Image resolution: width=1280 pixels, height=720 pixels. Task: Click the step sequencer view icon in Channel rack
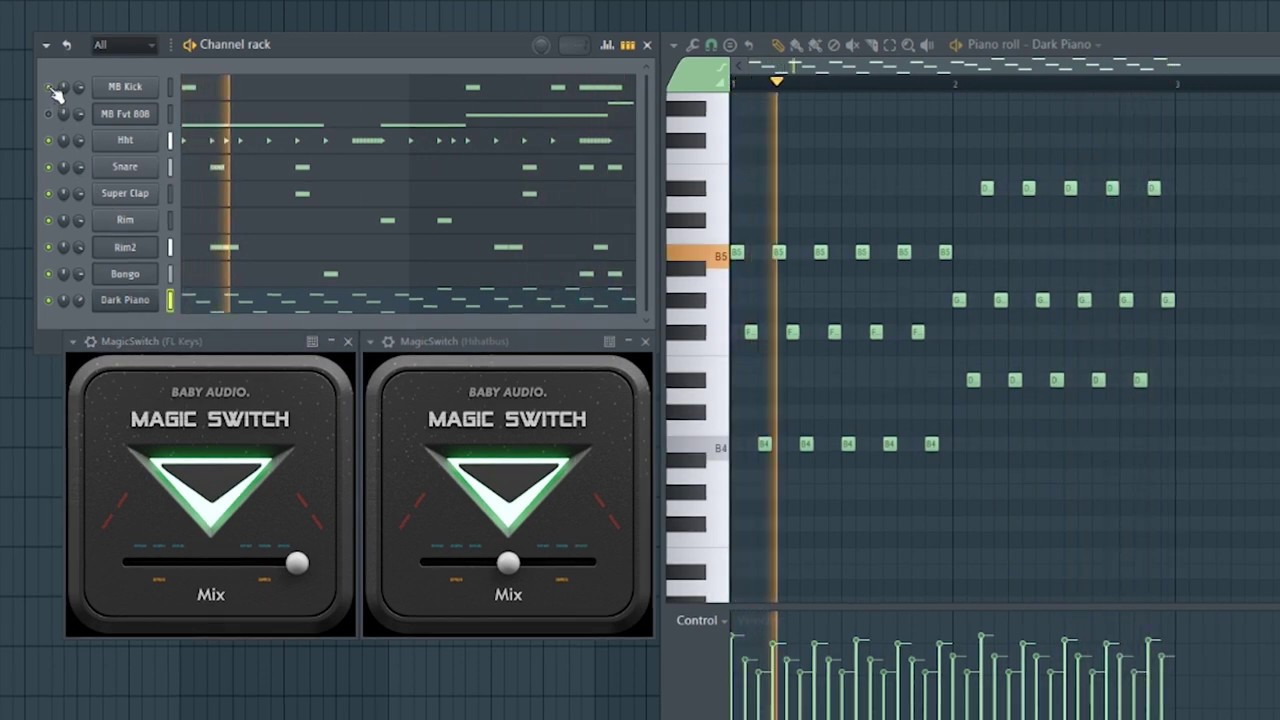click(628, 45)
